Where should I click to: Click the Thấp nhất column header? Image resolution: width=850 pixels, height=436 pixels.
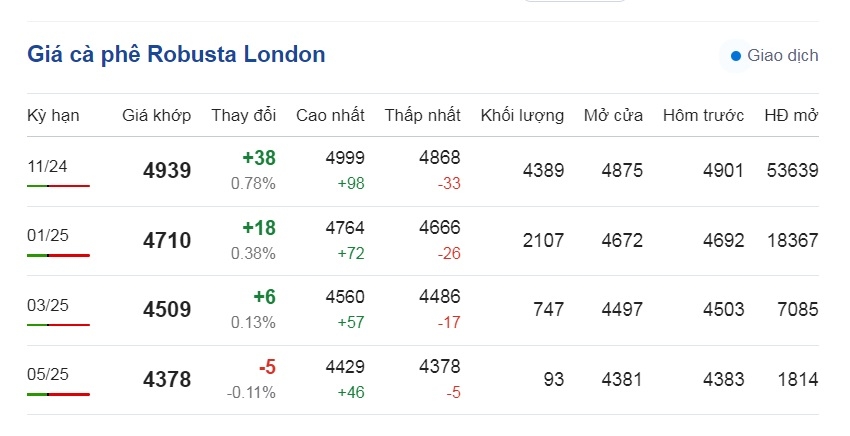tap(423, 115)
